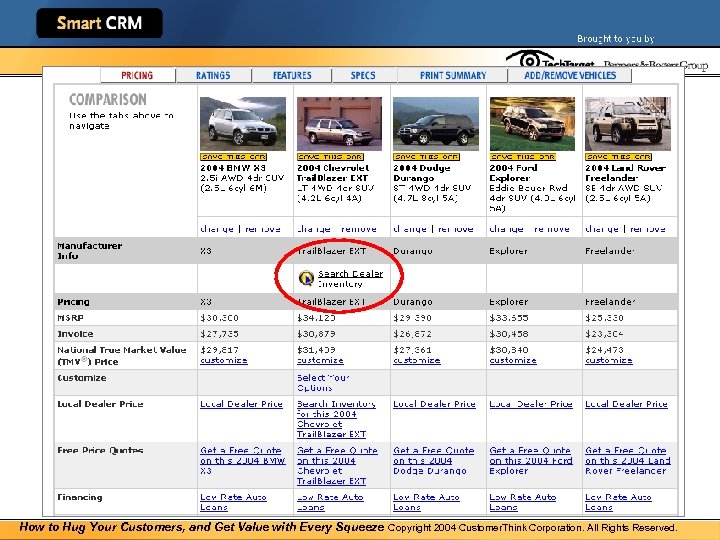The width and height of the screenshot is (720, 540).
Task: Get a free quote on Chevrolet TrailBlazer
Action: pyautogui.click(x=337, y=466)
